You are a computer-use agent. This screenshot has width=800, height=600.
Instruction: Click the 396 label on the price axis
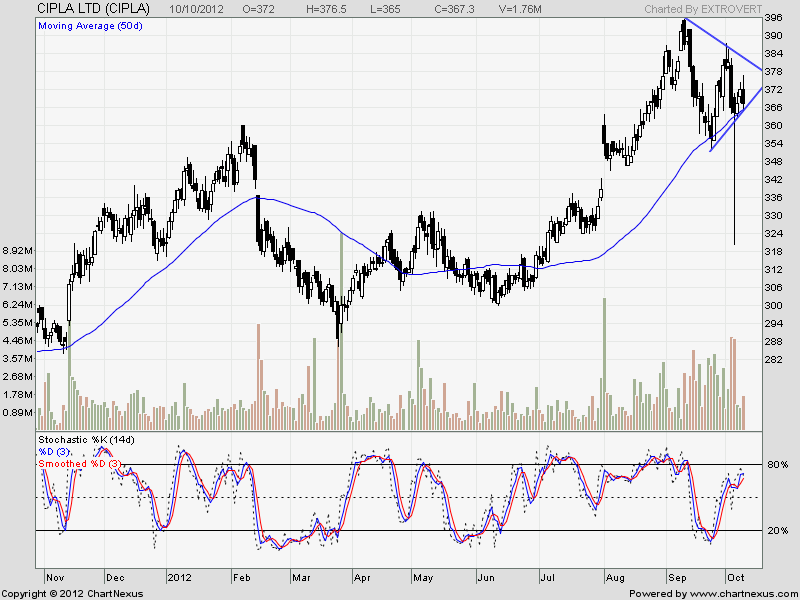pos(773,19)
